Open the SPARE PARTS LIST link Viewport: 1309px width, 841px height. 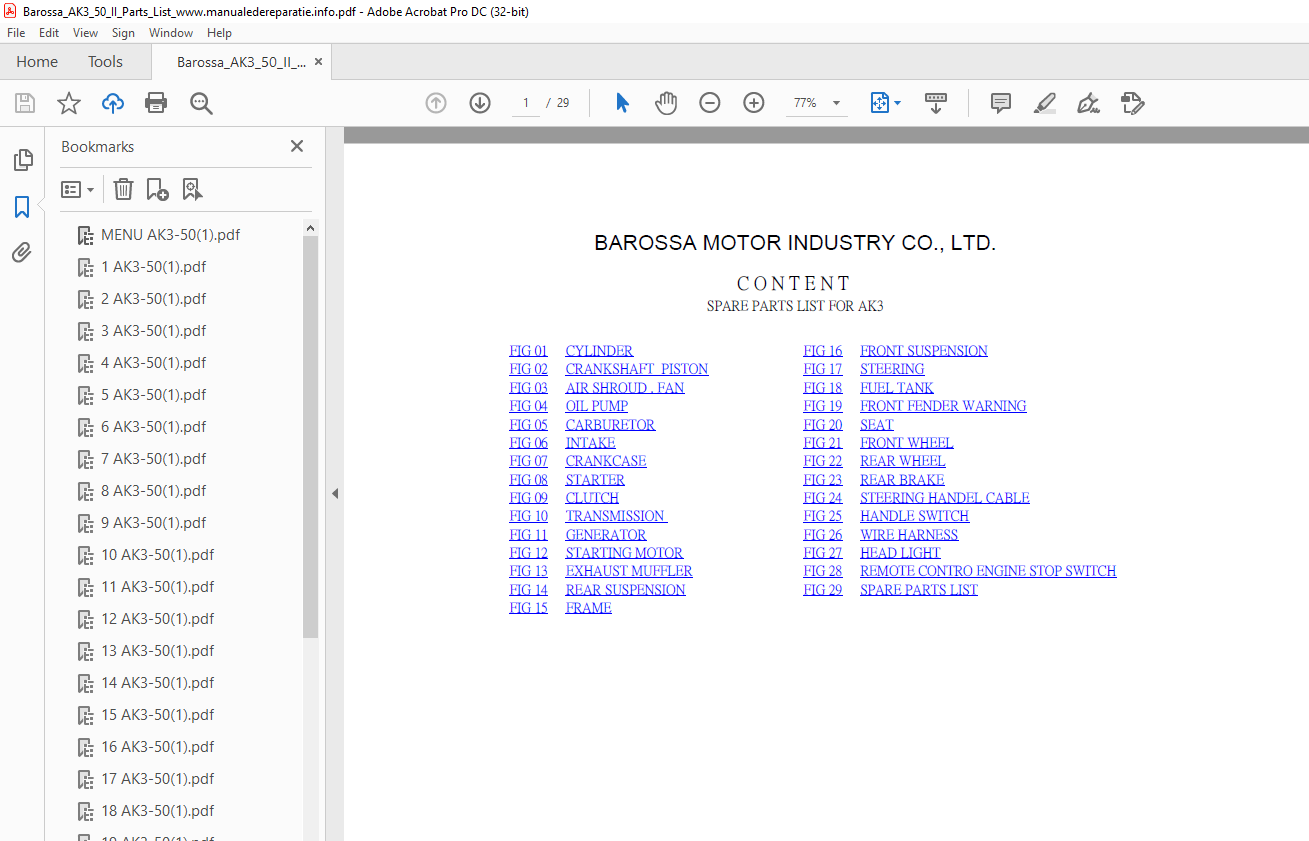coord(919,590)
